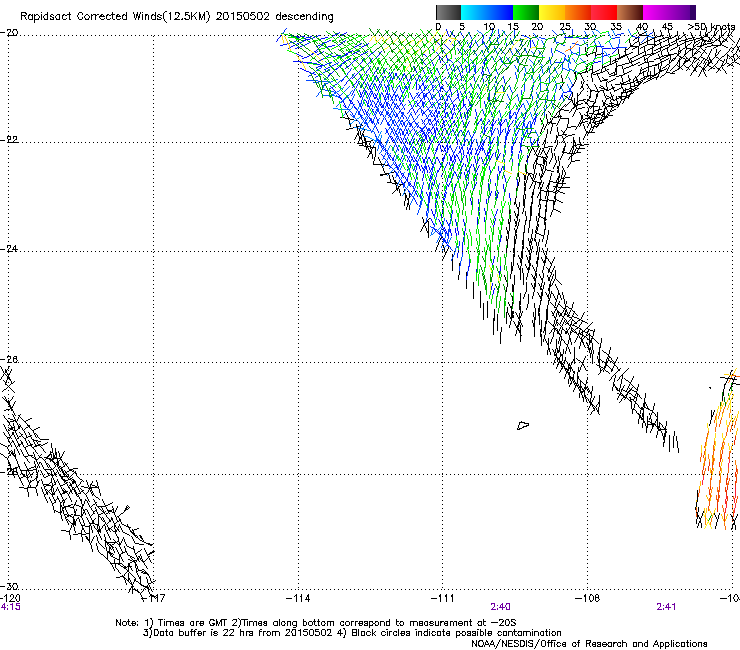Click the purple 2:40 time label
Viewport: 740px width, 650px height.
[500, 607]
